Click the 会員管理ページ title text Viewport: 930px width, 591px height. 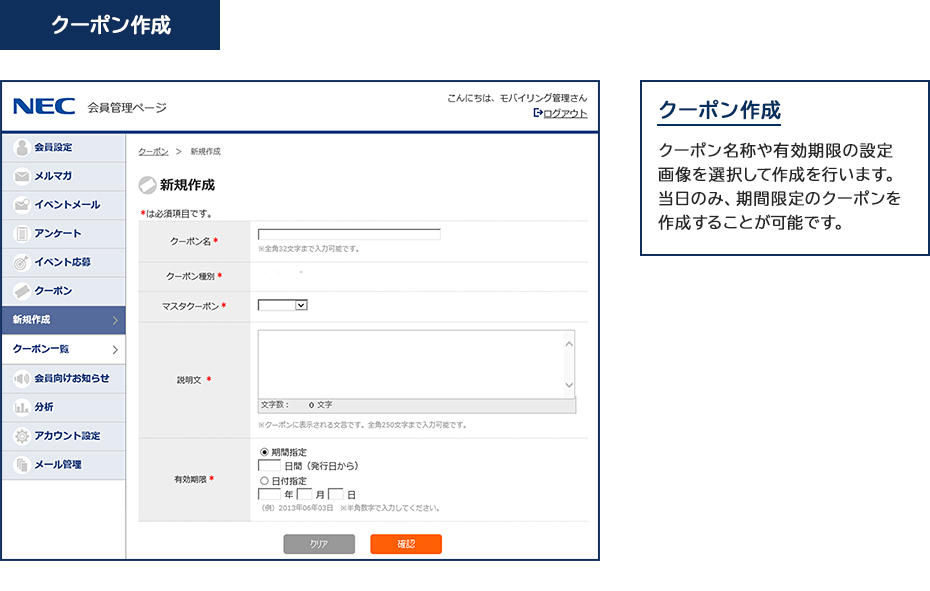pos(127,107)
